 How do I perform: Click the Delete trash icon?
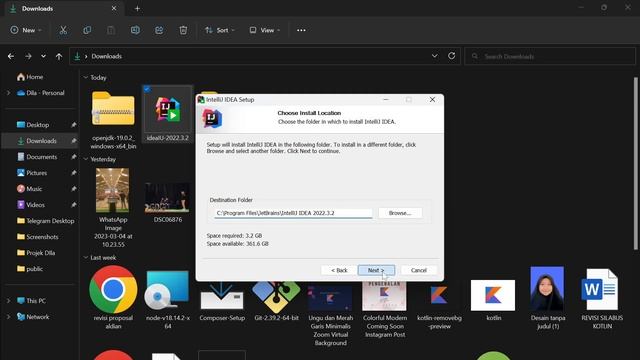click(x=183, y=30)
